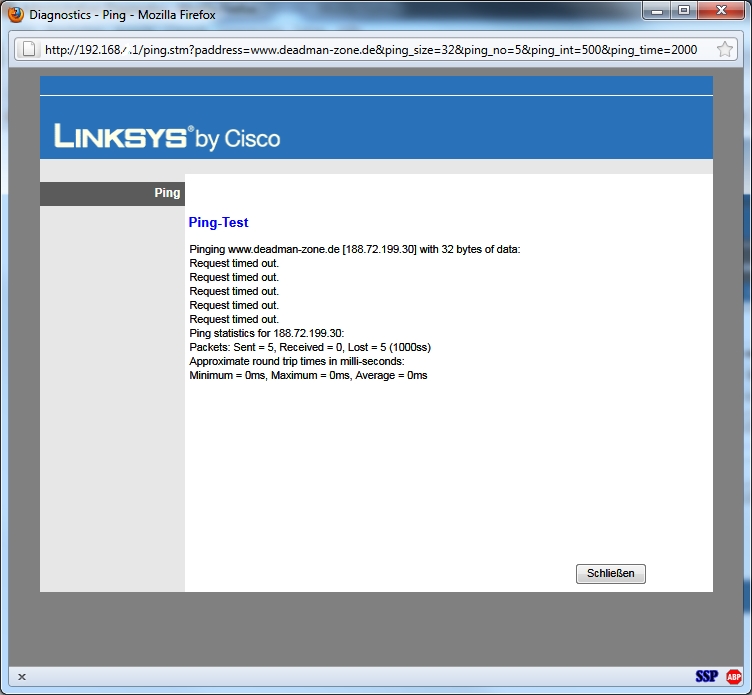This screenshot has width=752, height=695.
Task: Click the address bar URL field
Action: (376, 49)
